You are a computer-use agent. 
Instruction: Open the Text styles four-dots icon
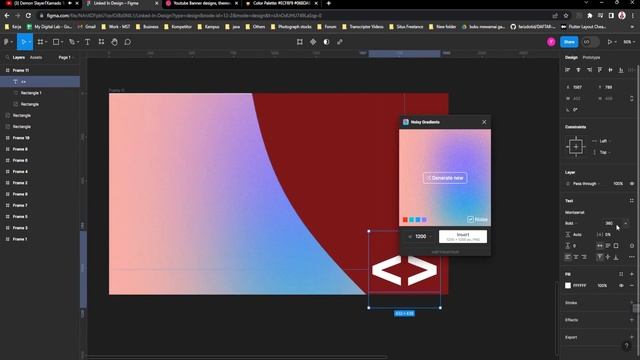click(x=632, y=201)
